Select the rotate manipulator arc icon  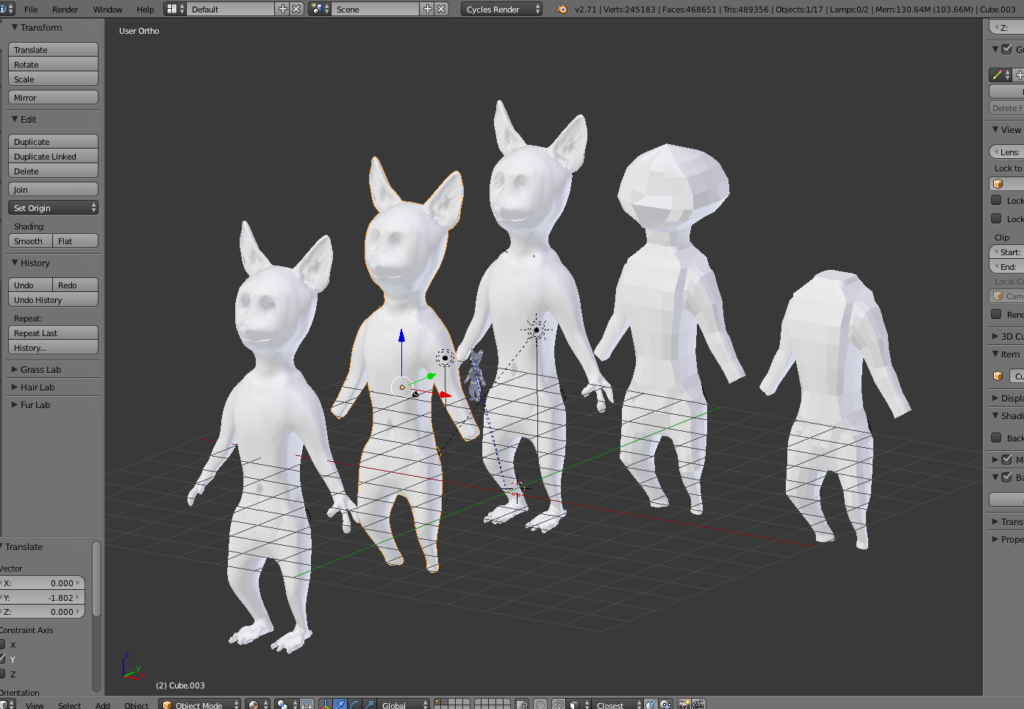point(355,704)
